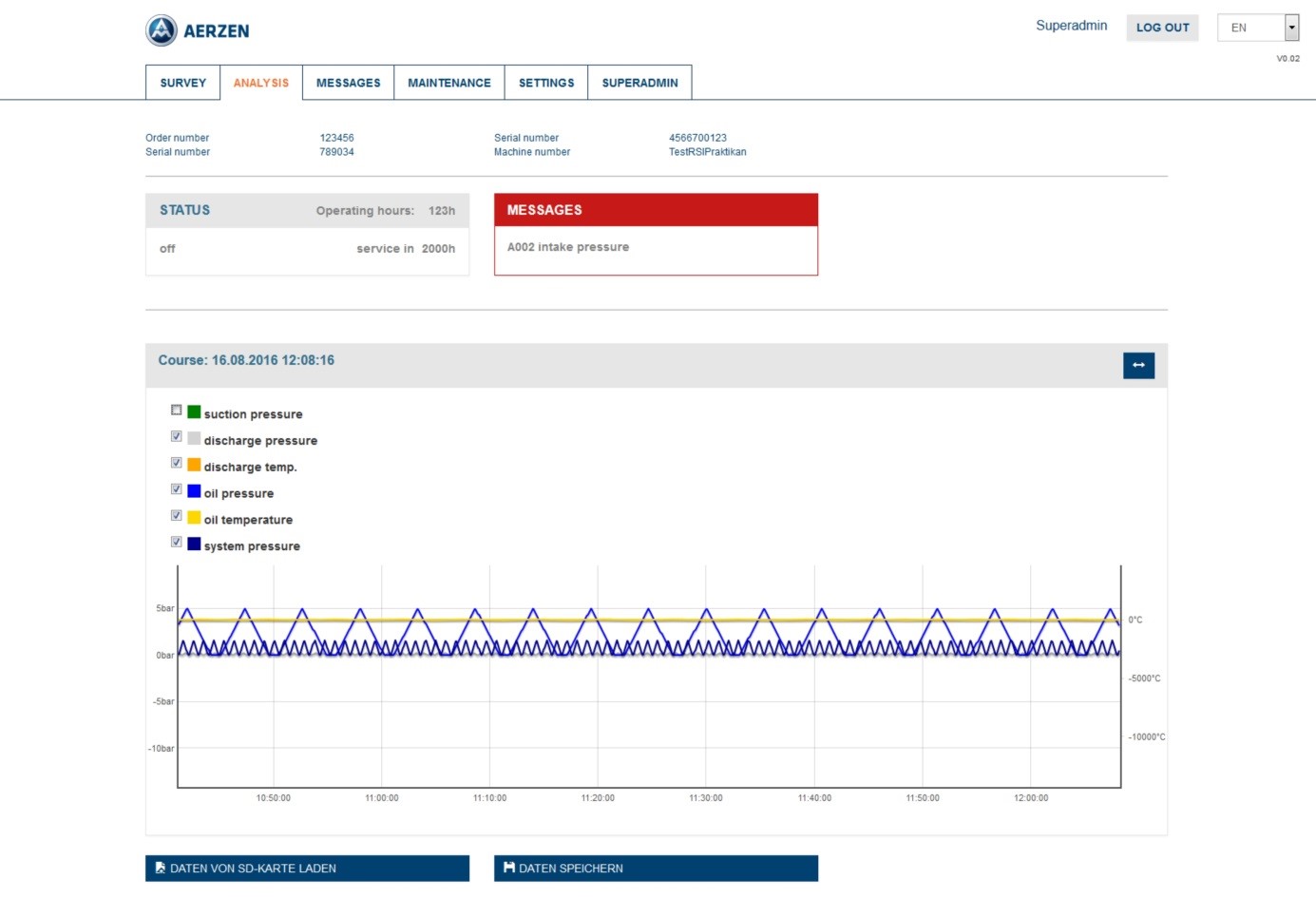Go to the Maintenance tab
The image size is (1316, 898).
449,83
